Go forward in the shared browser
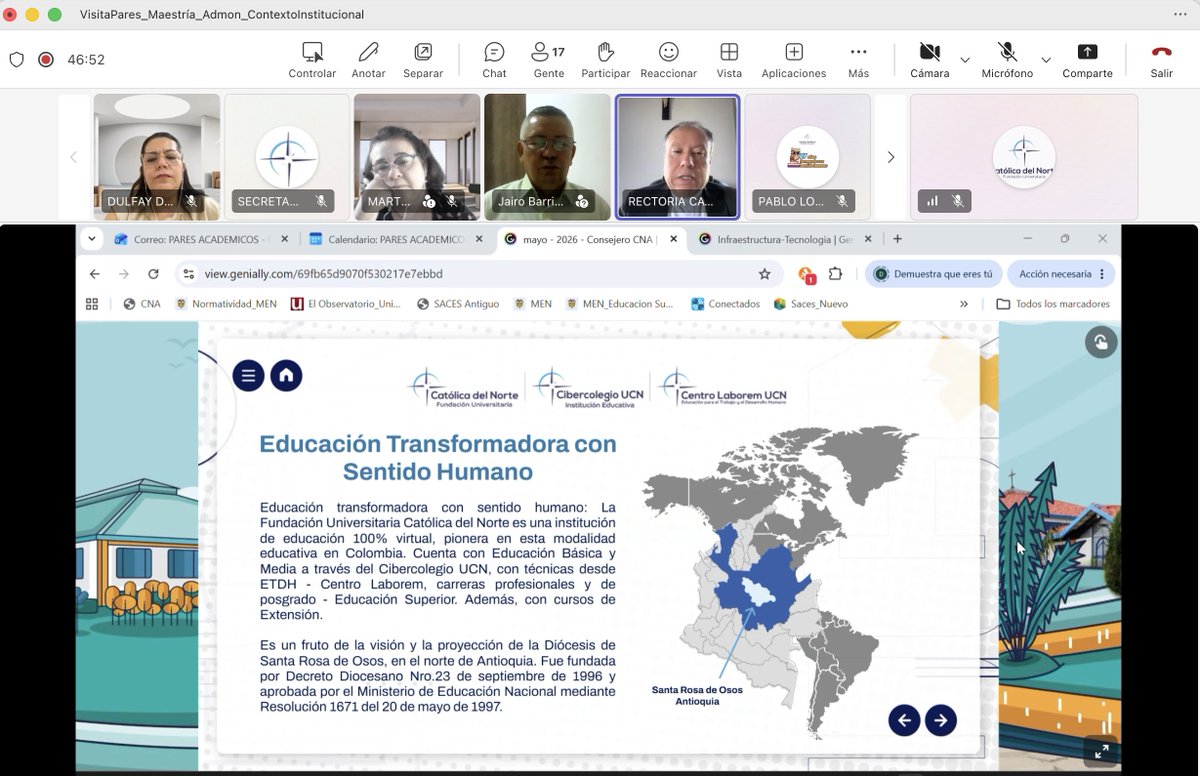 tap(124, 274)
